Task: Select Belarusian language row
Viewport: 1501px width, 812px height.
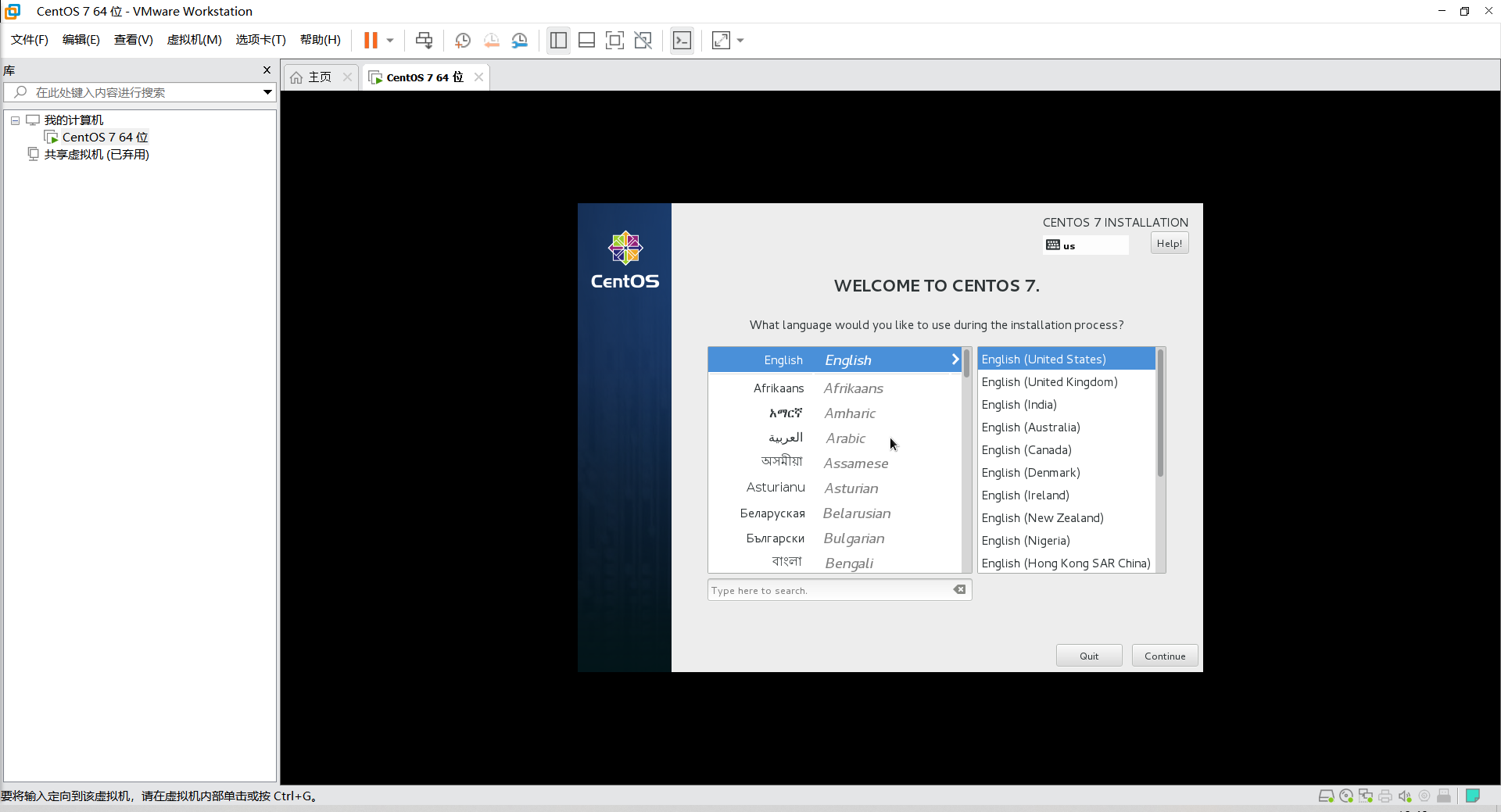Action: click(x=834, y=513)
